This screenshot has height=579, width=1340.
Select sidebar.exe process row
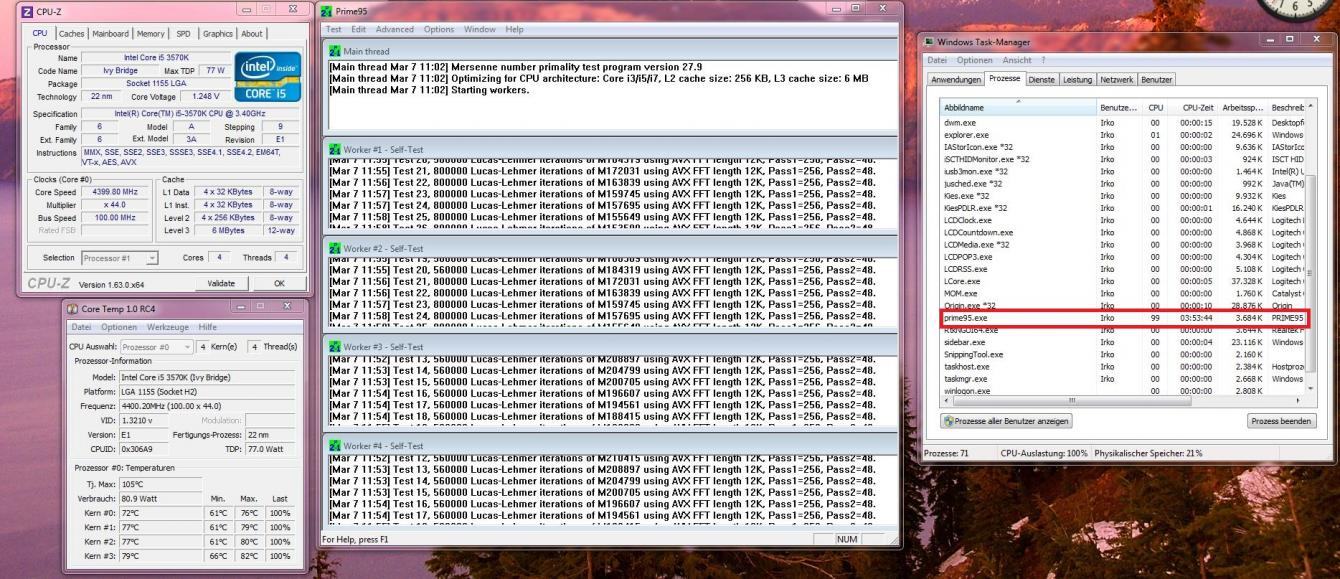1124,342
